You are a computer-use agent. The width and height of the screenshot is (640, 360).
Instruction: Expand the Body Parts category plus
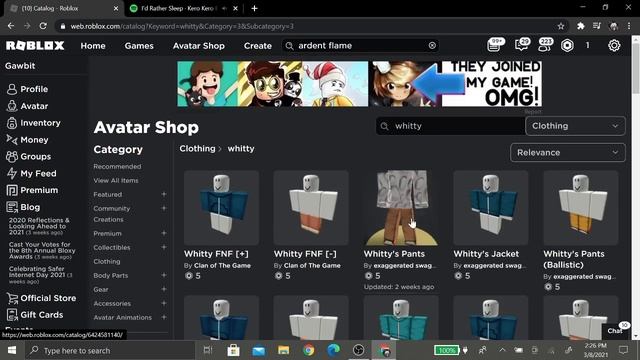point(164,275)
